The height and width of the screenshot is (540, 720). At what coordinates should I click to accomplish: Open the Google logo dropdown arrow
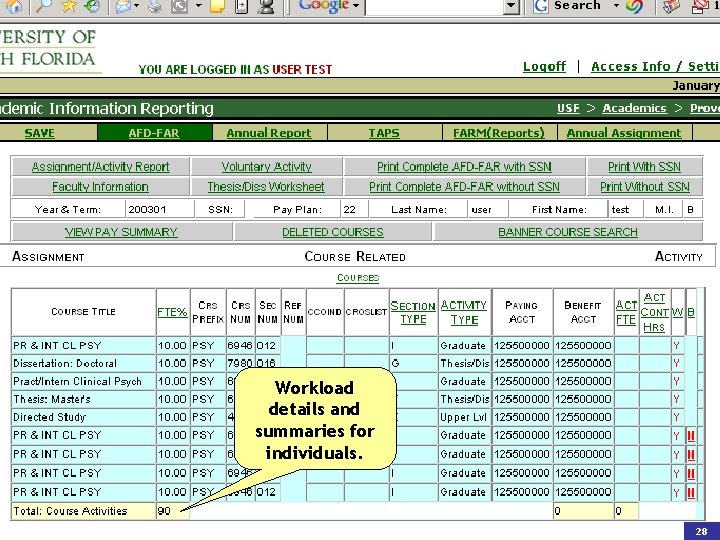click(356, 6)
